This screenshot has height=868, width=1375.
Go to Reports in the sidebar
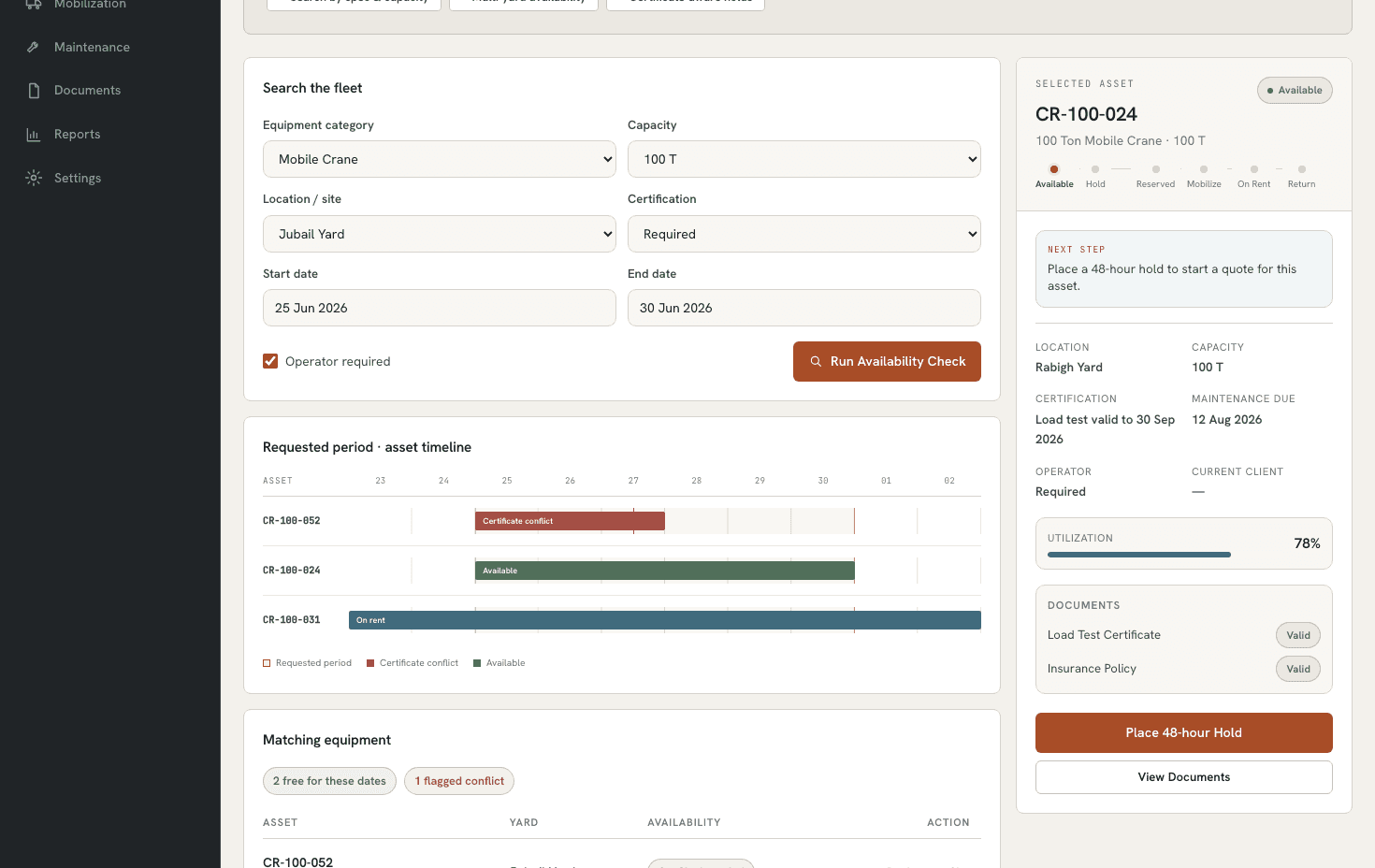tap(77, 135)
